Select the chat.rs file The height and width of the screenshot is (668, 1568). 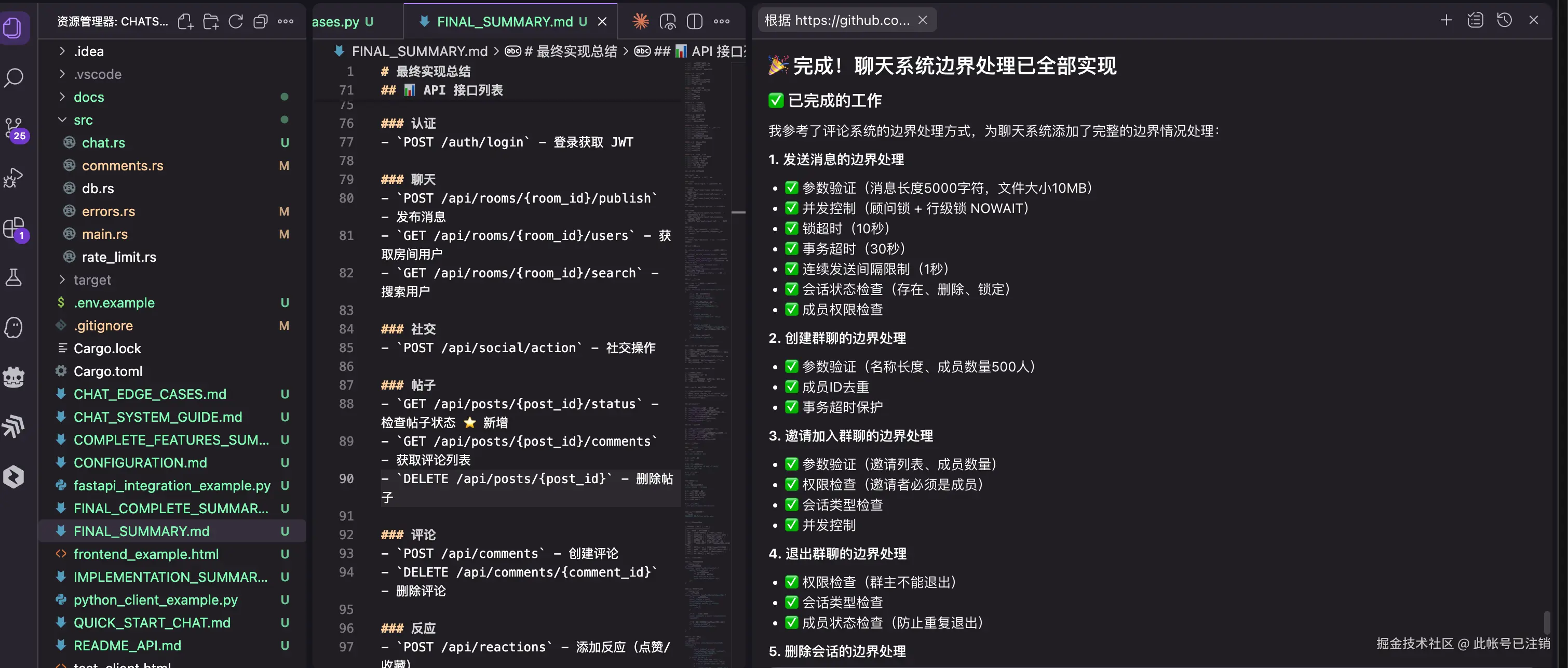tap(103, 142)
